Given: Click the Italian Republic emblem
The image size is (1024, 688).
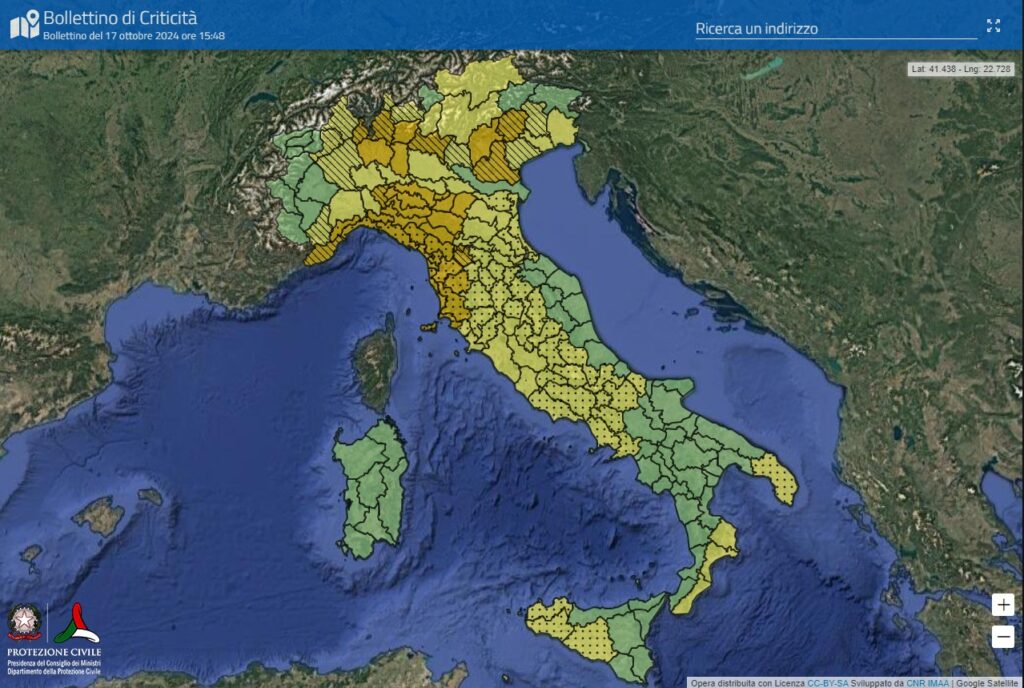Looking at the screenshot, I should pyautogui.click(x=25, y=622).
